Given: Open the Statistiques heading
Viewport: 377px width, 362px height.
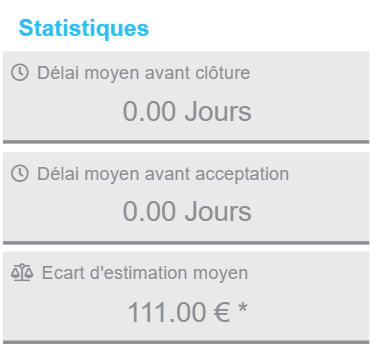Looking at the screenshot, I should pyautogui.click(x=84, y=28).
